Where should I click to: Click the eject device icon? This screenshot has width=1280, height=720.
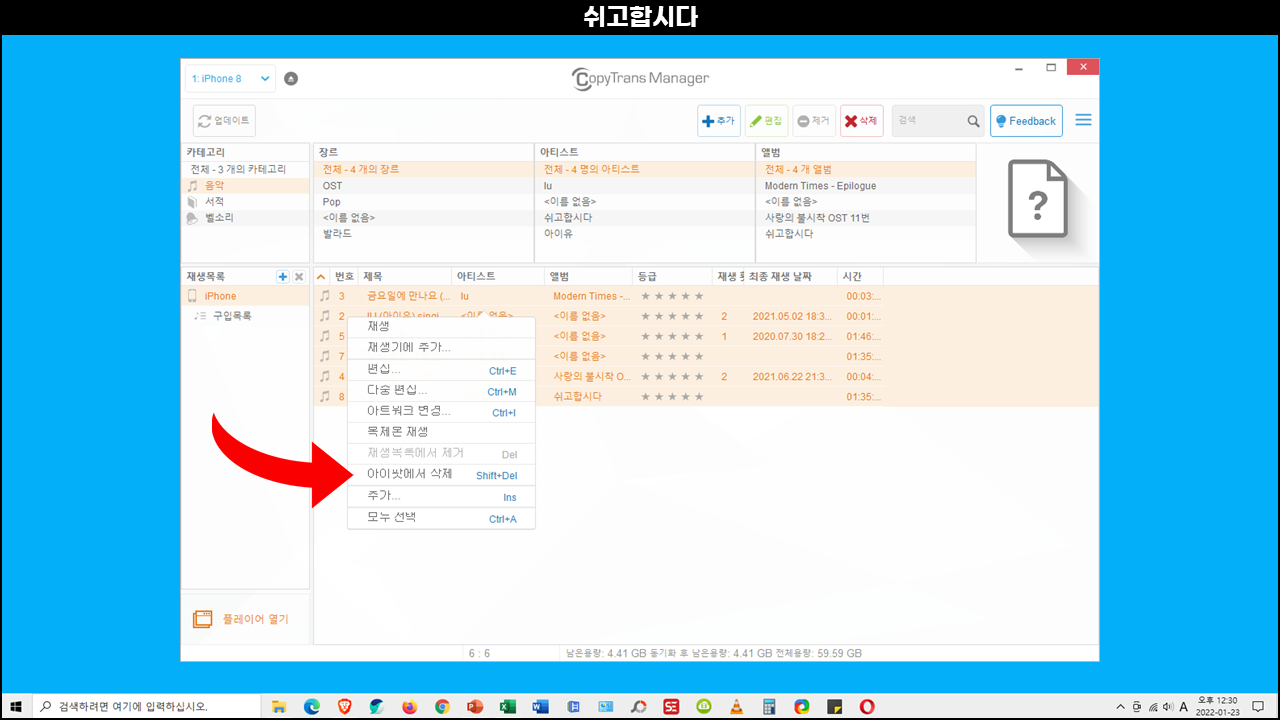tap(291, 78)
